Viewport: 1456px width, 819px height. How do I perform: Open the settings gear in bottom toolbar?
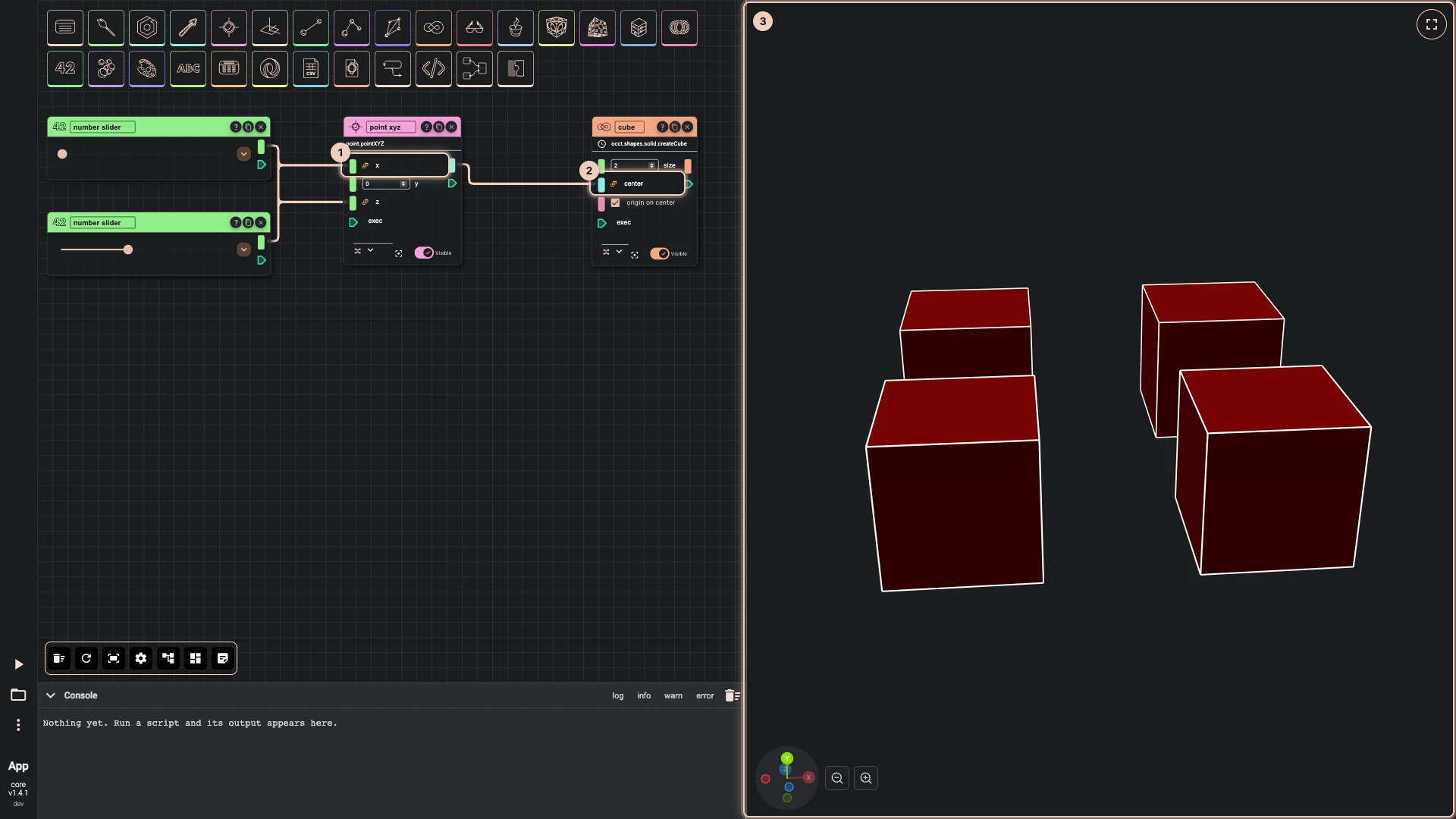point(141,658)
